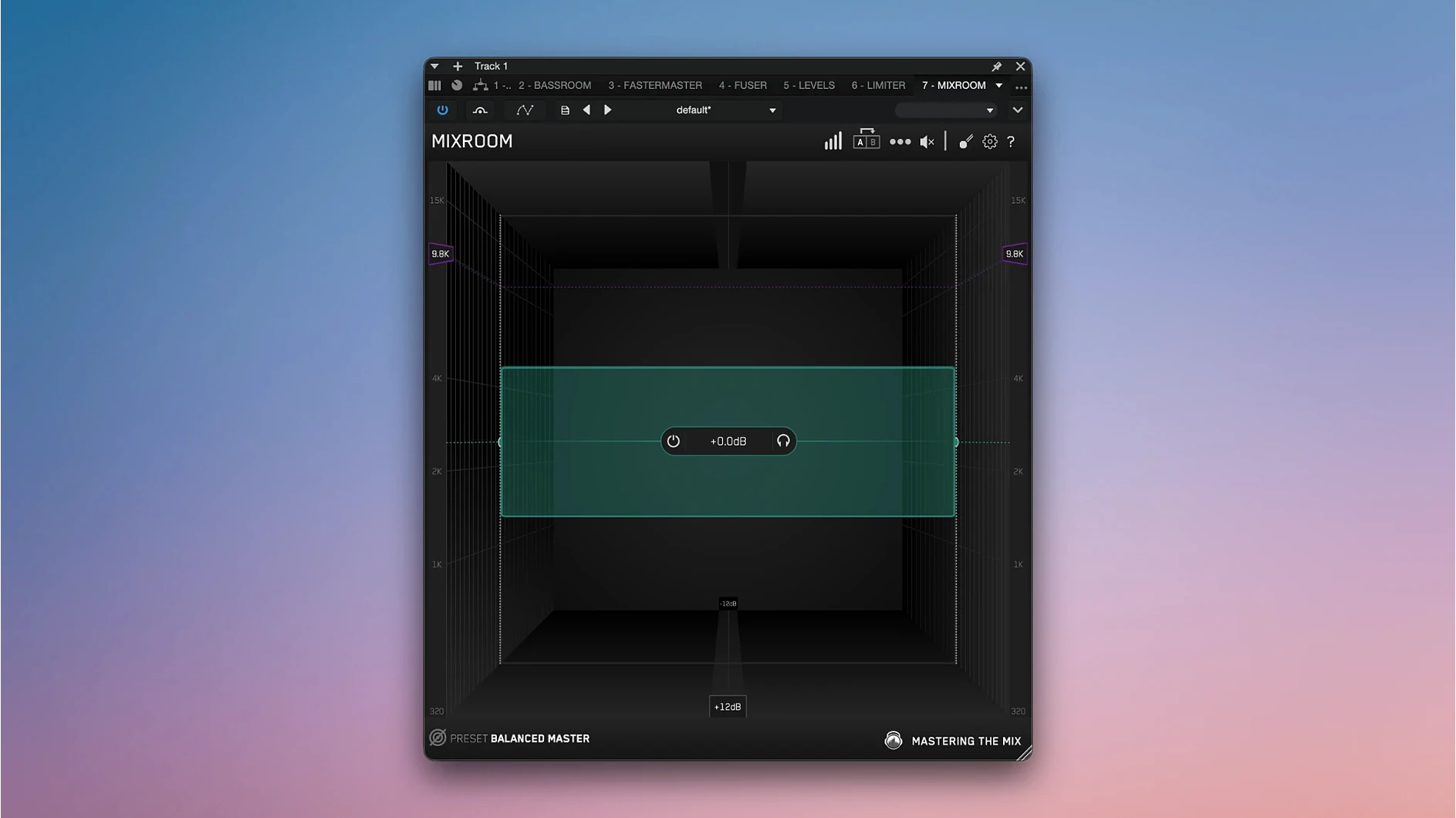Open MIXROOM settings gear

coord(990,142)
